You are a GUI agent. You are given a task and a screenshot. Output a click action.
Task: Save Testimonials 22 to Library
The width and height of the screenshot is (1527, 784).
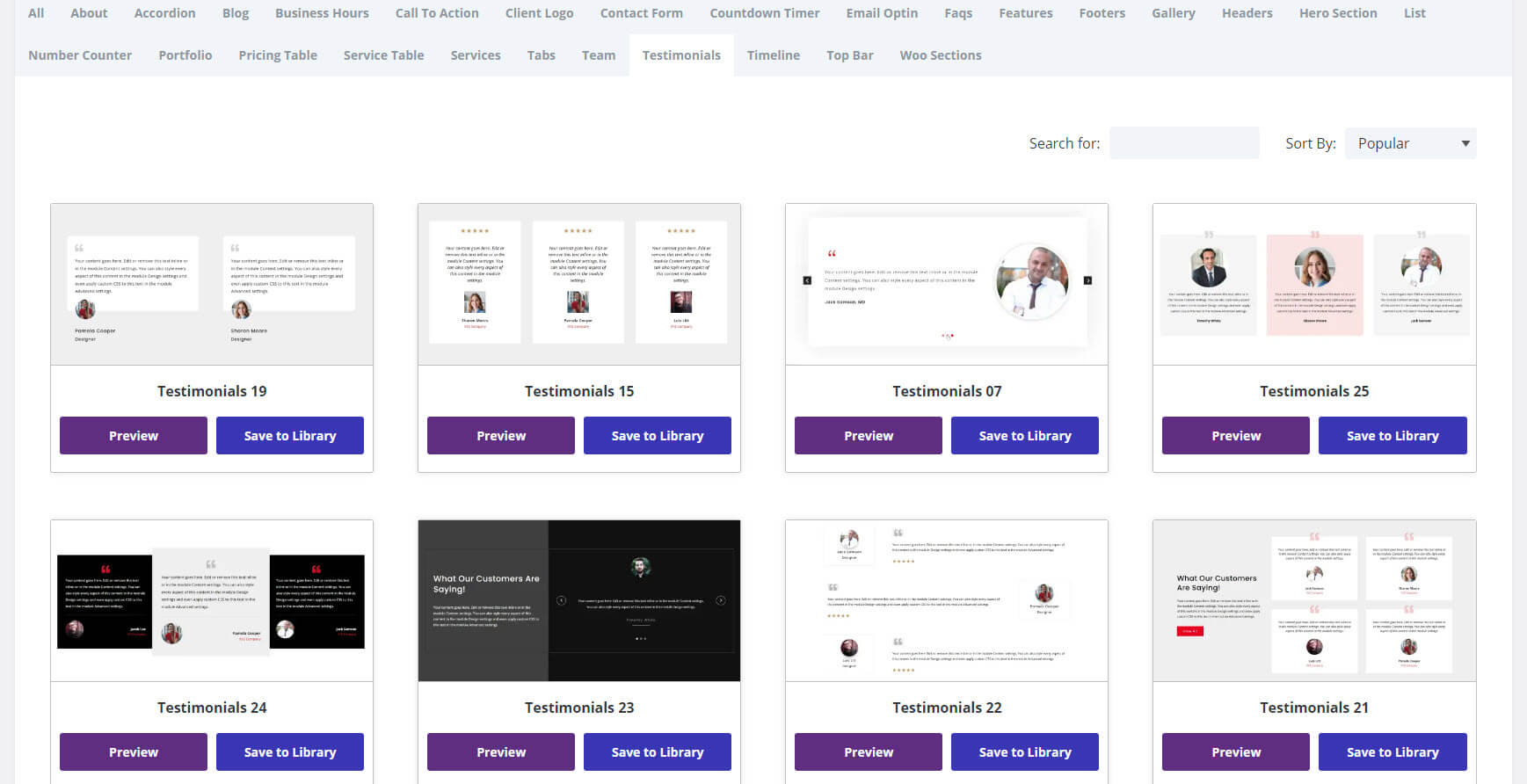pos(1025,752)
